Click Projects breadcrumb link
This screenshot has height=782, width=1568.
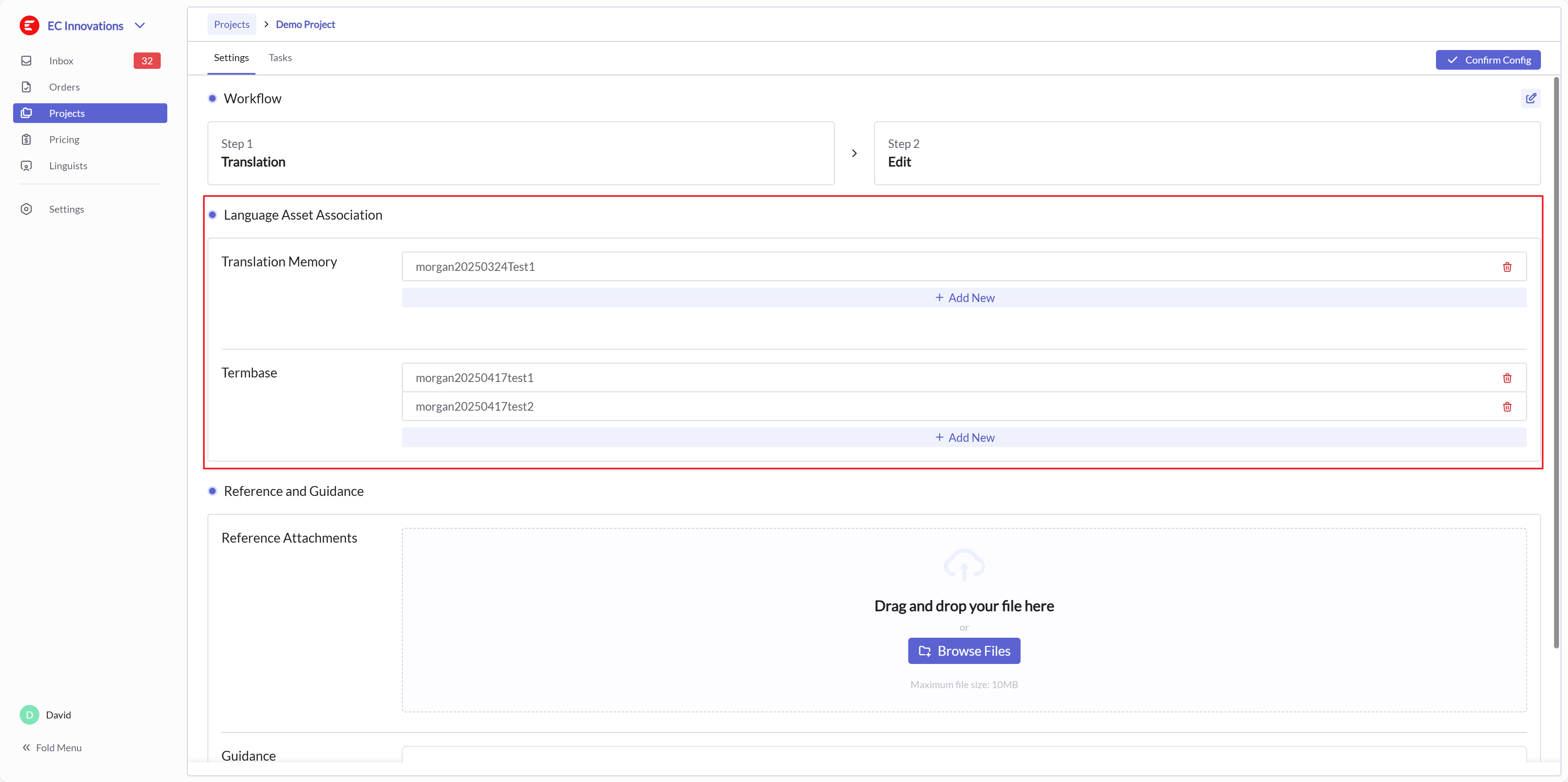pyautogui.click(x=231, y=24)
